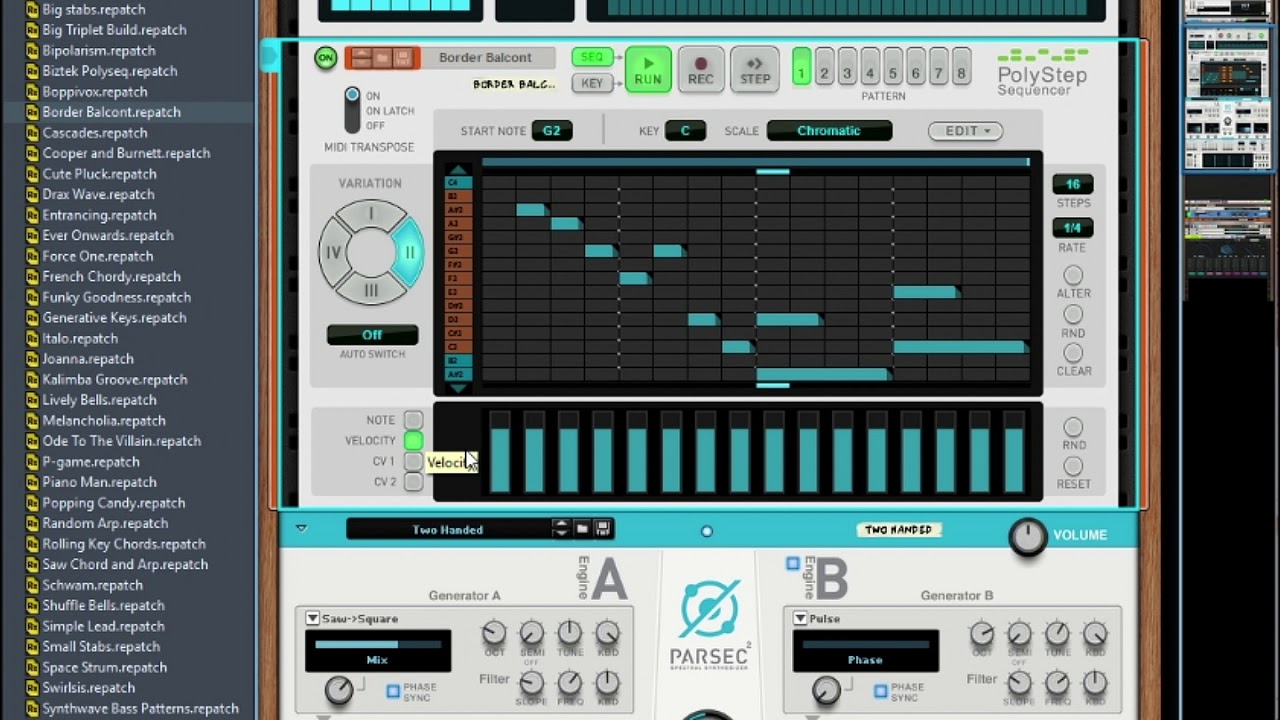Select variation II

pyautogui.click(x=409, y=252)
